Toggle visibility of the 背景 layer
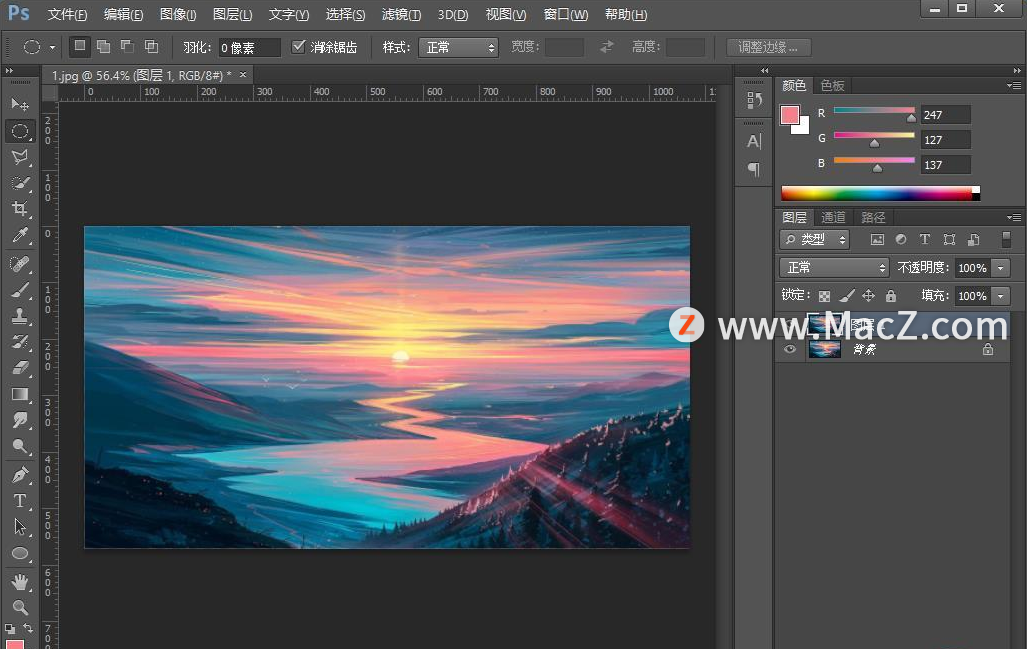The height and width of the screenshot is (649, 1027). (790, 349)
